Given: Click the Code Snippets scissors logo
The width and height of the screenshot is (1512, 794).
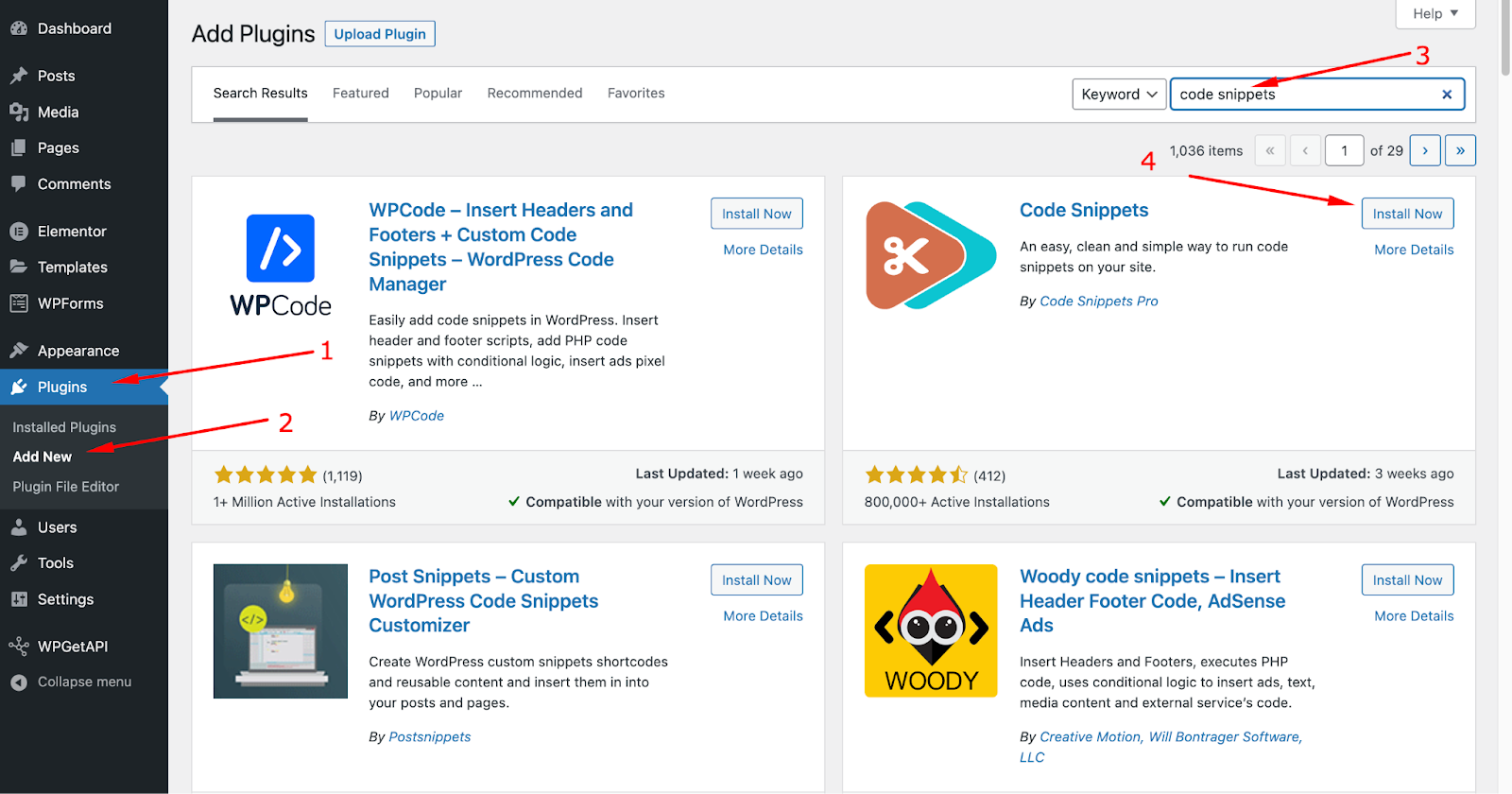Looking at the screenshot, I should click(x=931, y=255).
